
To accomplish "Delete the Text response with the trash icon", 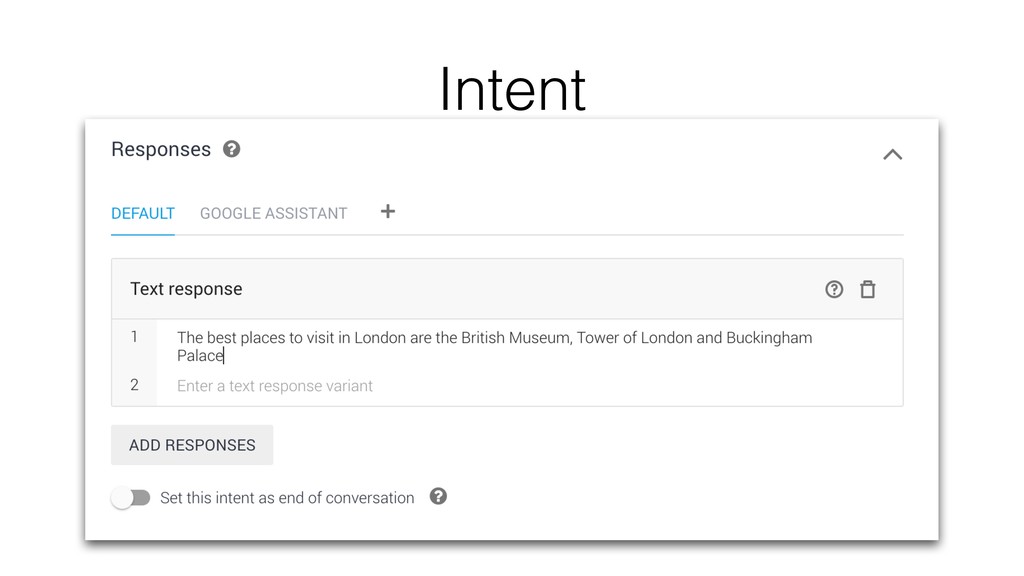I will point(867,289).
